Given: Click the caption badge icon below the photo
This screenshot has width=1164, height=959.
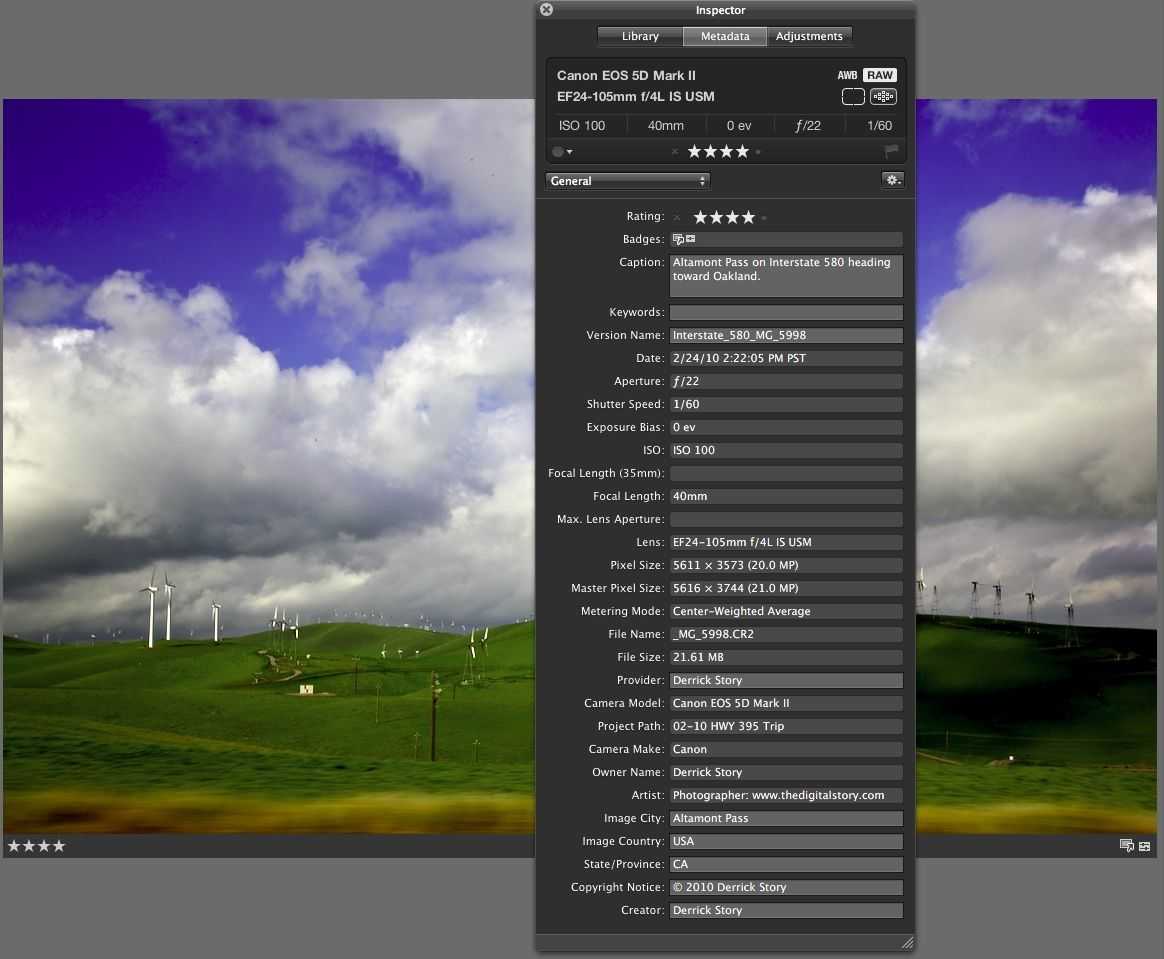Looking at the screenshot, I should pos(1127,846).
